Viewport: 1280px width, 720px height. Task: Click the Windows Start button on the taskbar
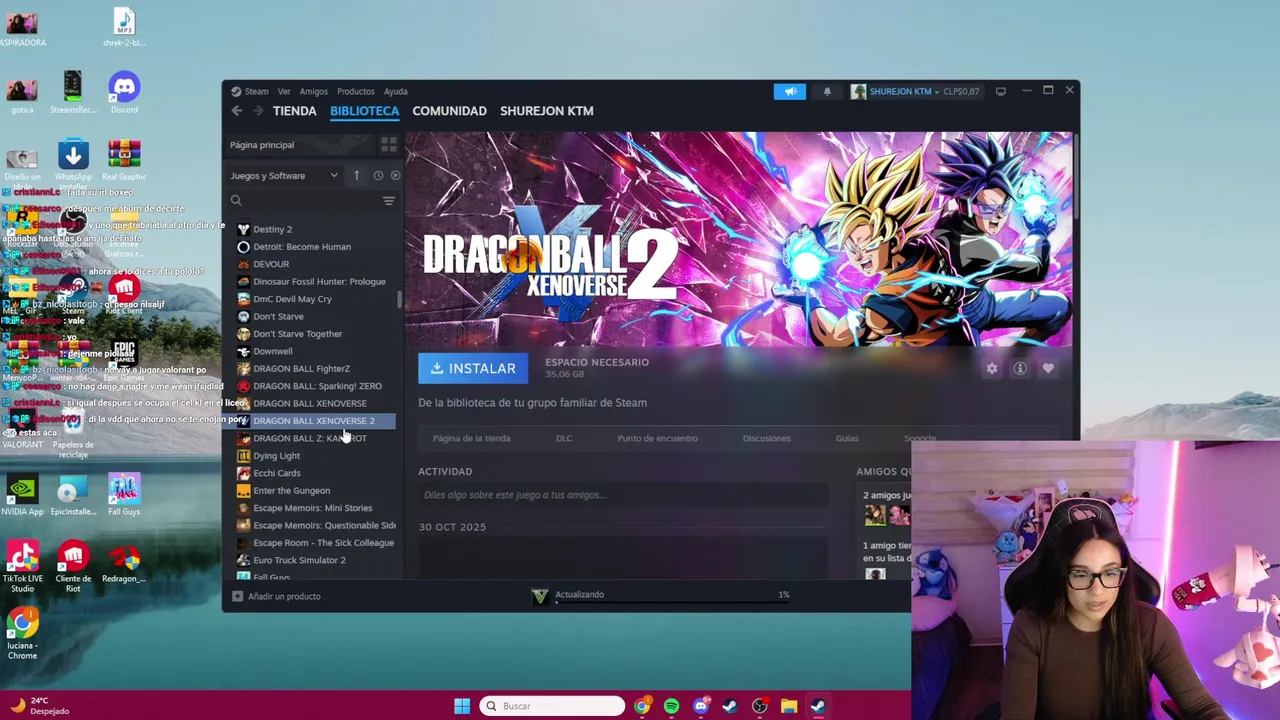pyautogui.click(x=461, y=706)
